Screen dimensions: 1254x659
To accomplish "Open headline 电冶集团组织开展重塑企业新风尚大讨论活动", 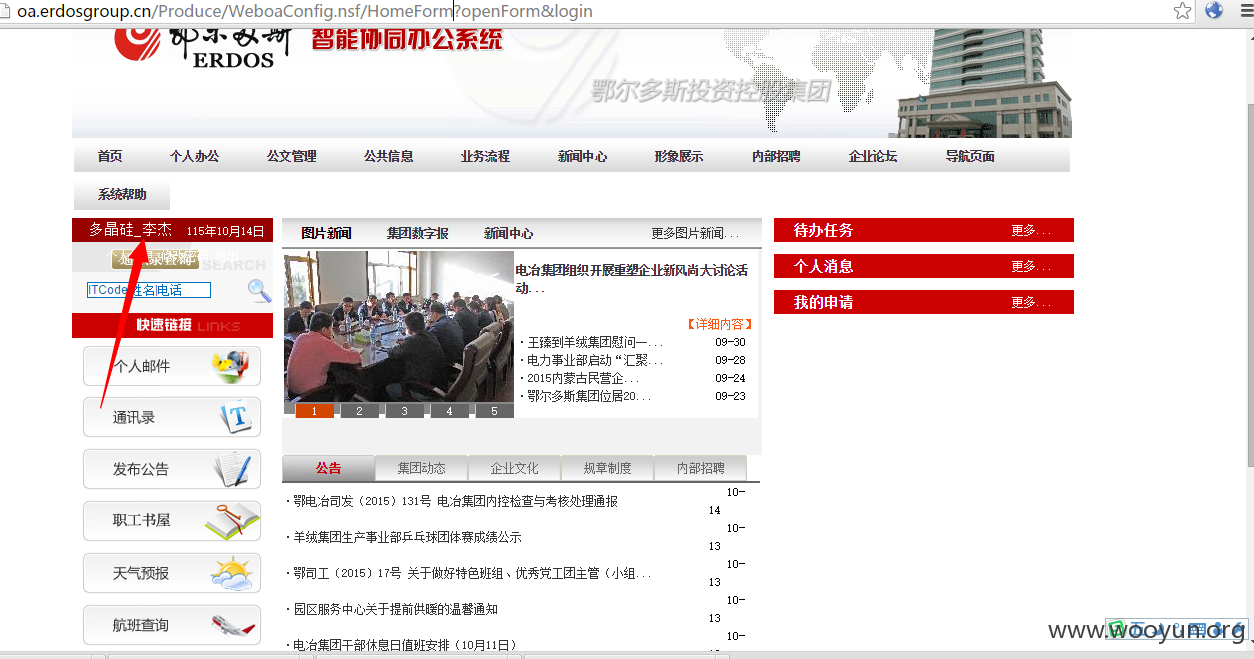I will [631, 279].
